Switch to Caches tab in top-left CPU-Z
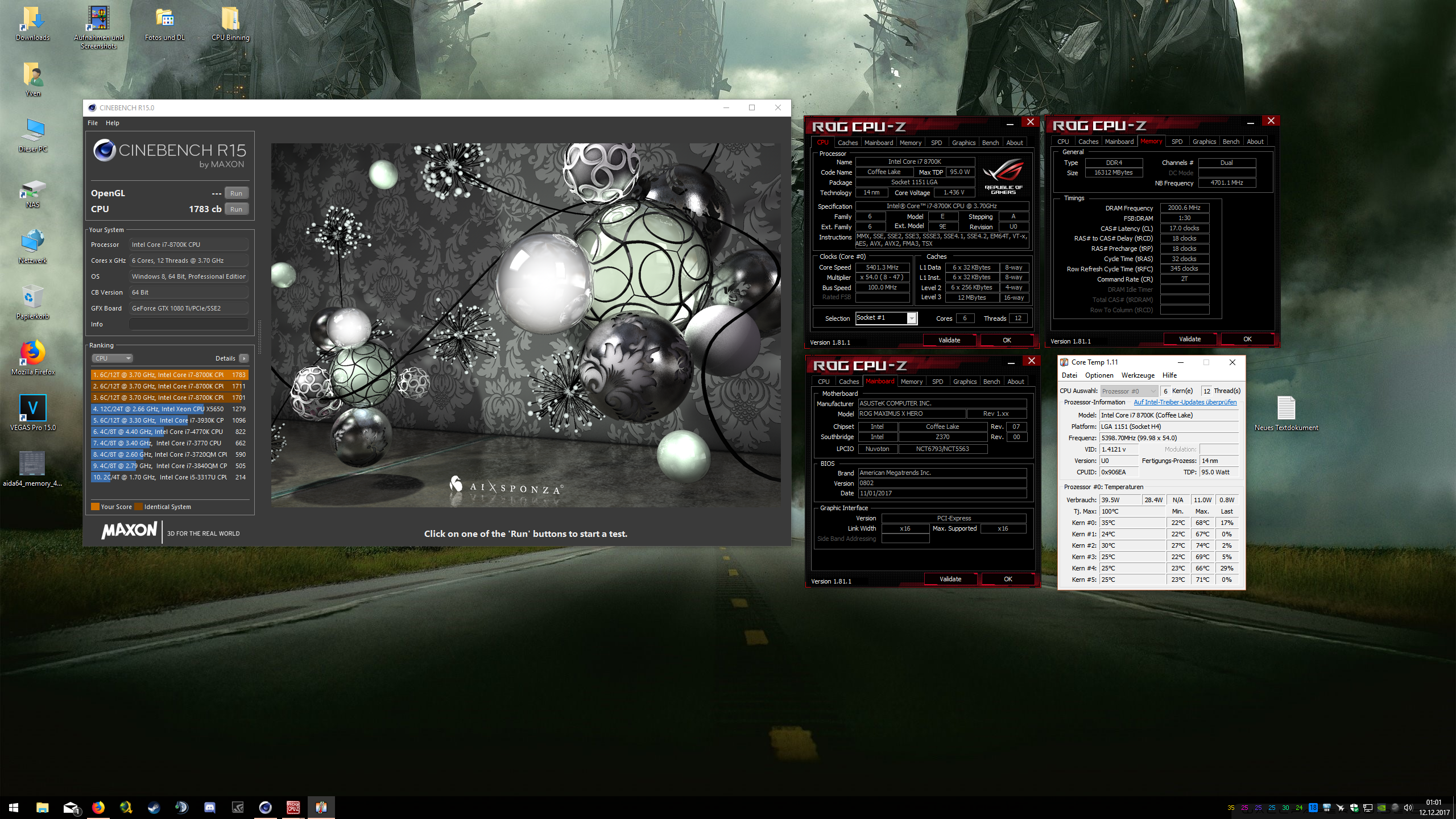Screen dimensions: 1456x819 [847, 143]
